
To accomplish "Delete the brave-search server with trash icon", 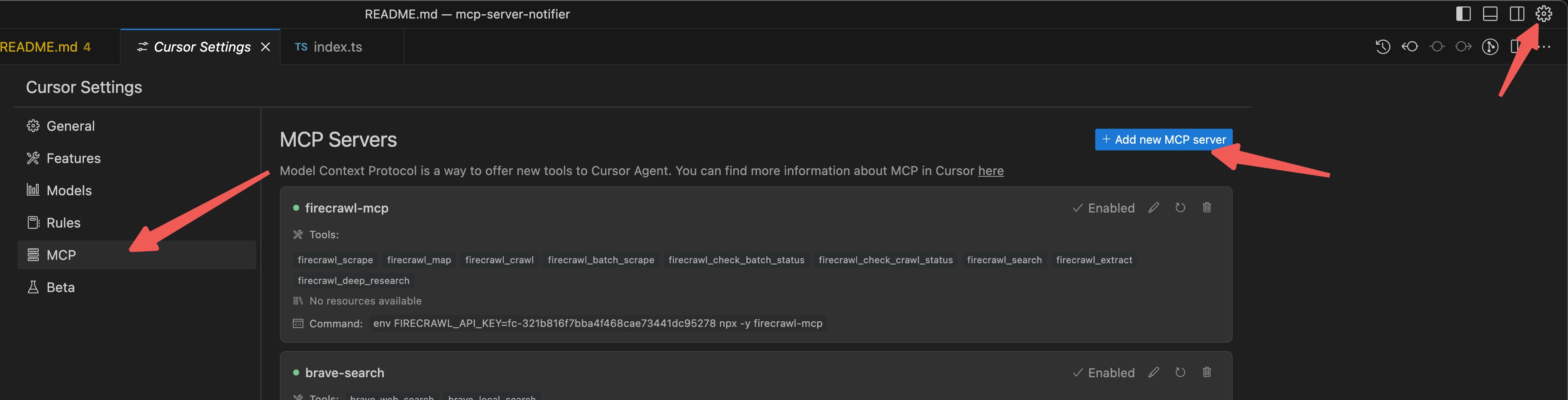I will point(1207,372).
